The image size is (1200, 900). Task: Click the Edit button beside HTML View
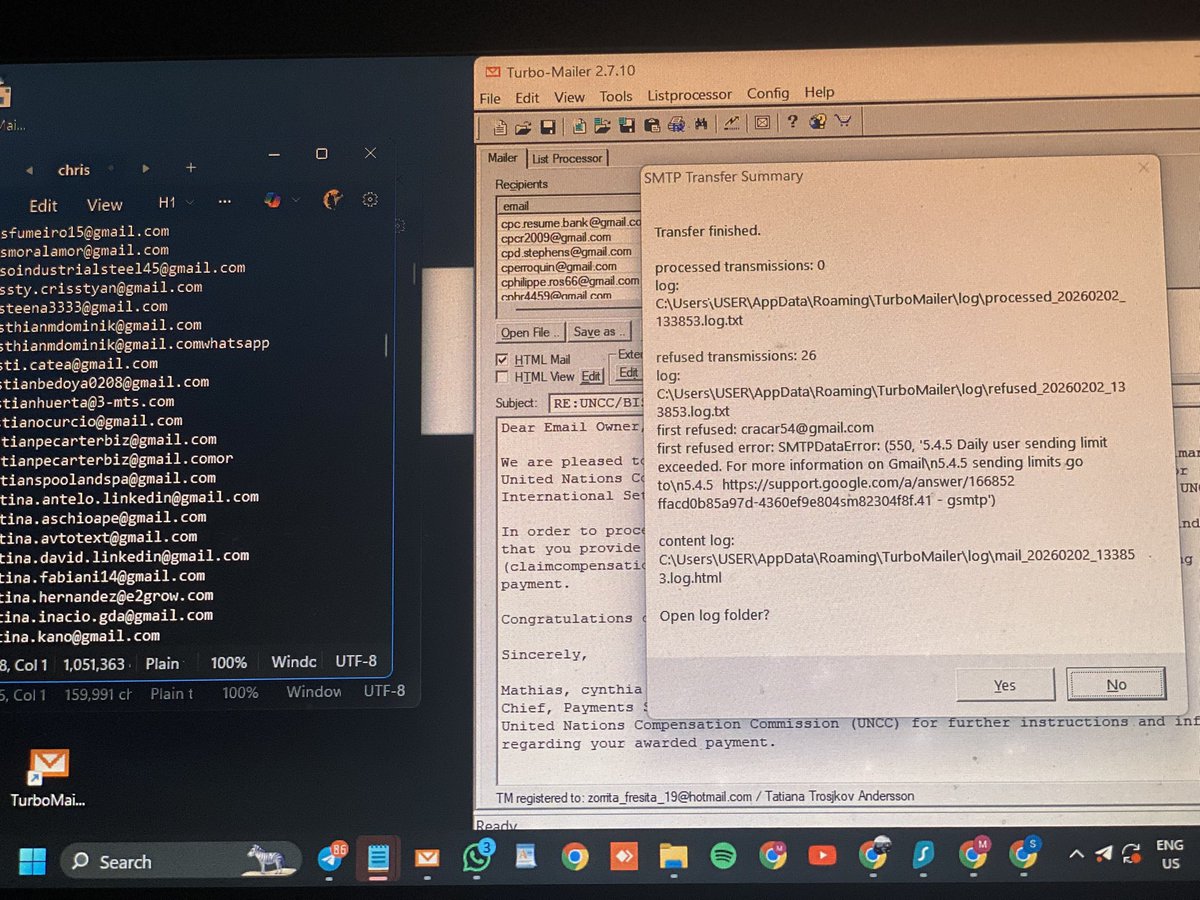592,376
